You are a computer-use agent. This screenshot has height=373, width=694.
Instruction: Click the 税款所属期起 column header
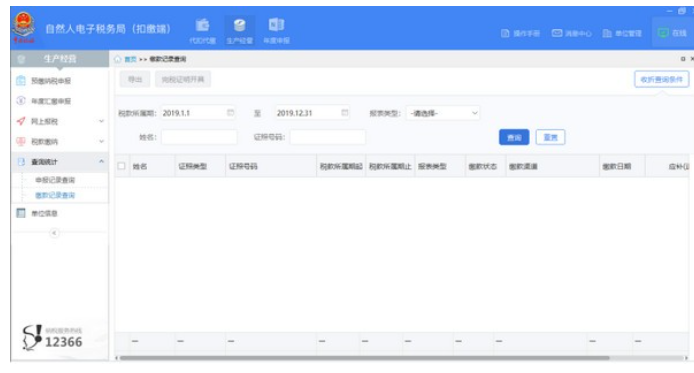coord(341,166)
